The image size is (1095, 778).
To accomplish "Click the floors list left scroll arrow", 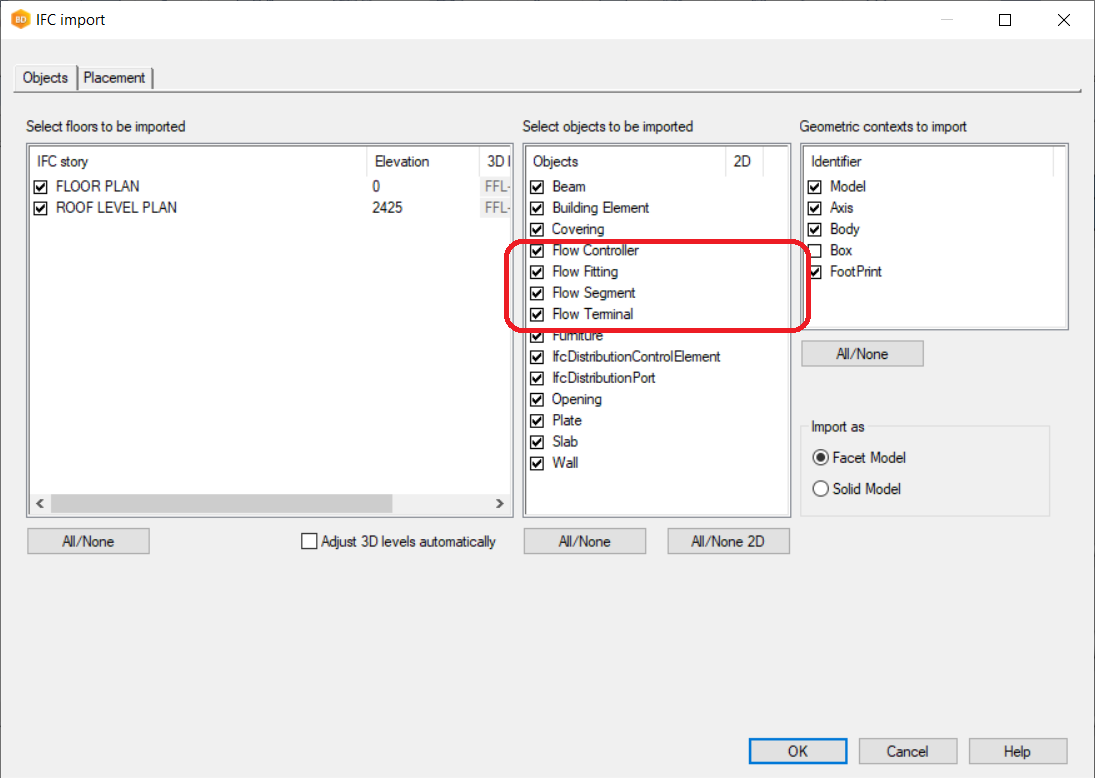I will [x=40, y=504].
